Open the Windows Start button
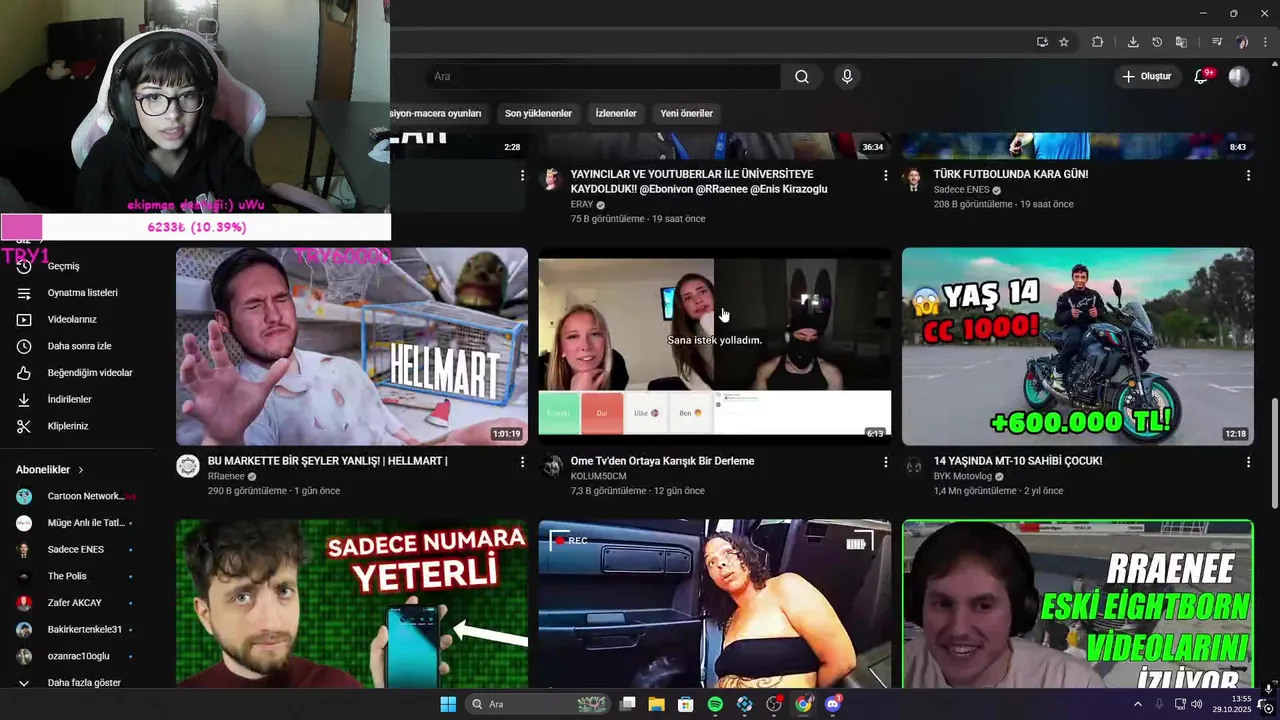The width and height of the screenshot is (1280, 720). click(x=448, y=704)
